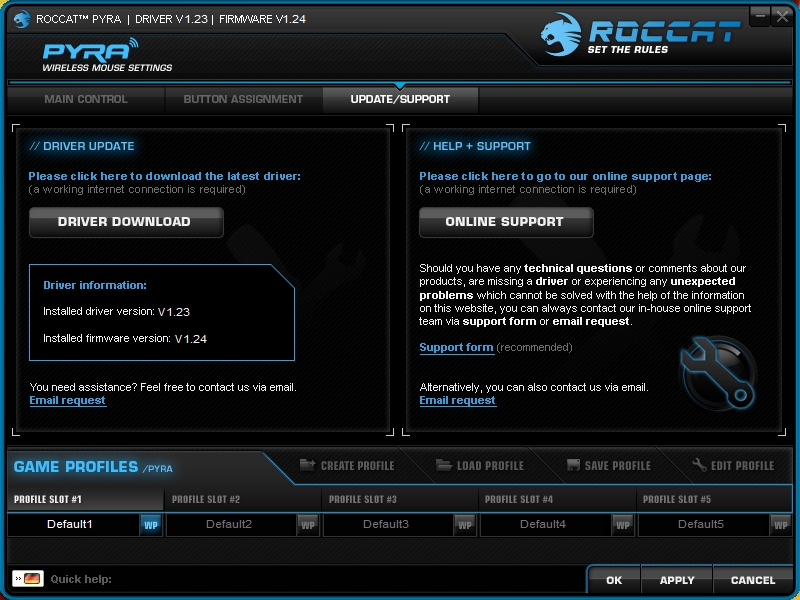Click the German flag language icon
The width and height of the screenshot is (800, 600).
click(28, 579)
